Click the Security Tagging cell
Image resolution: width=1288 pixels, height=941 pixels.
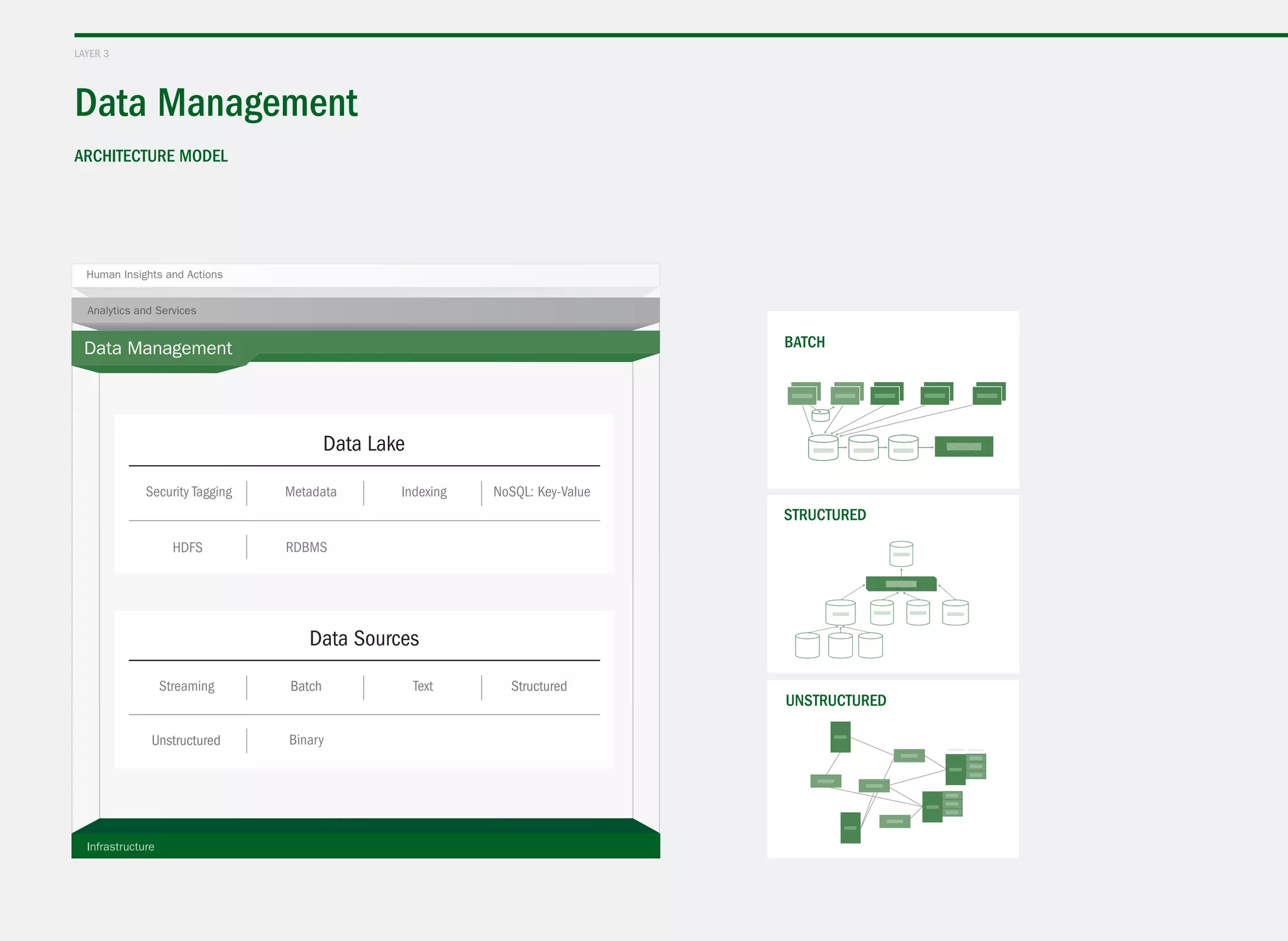pos(189,492)
